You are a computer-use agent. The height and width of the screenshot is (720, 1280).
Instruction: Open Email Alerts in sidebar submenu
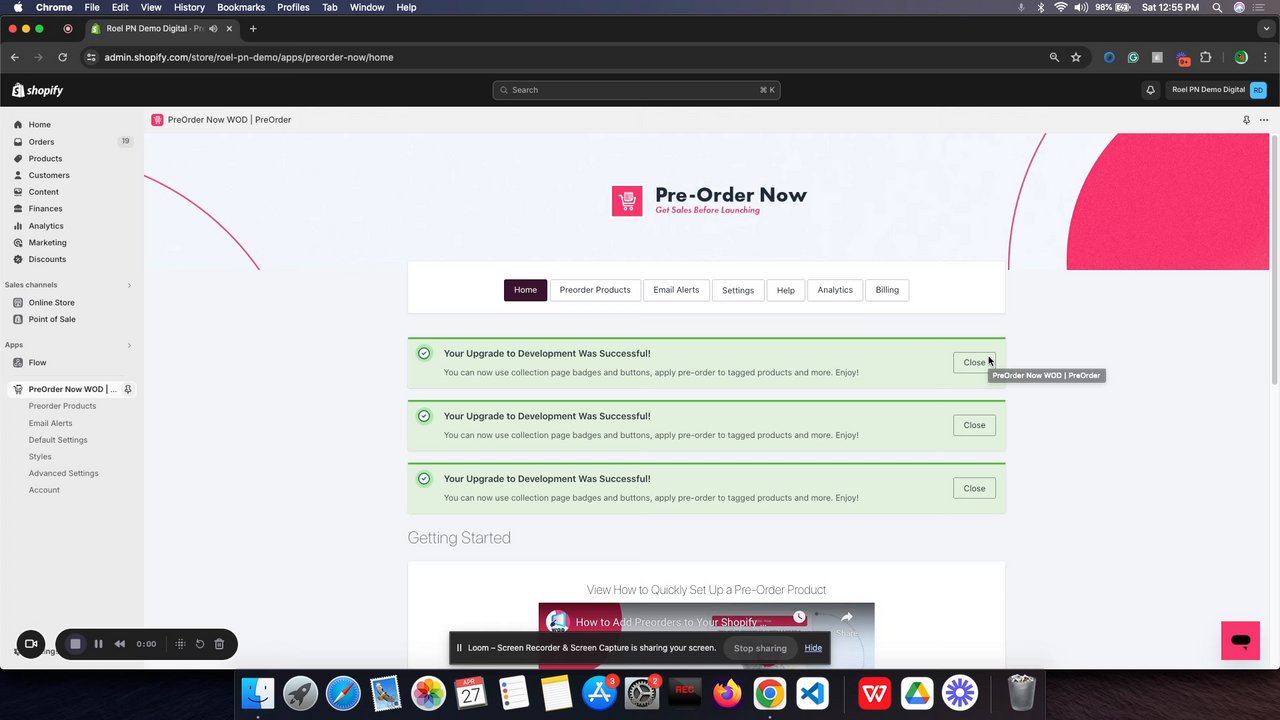50,423
